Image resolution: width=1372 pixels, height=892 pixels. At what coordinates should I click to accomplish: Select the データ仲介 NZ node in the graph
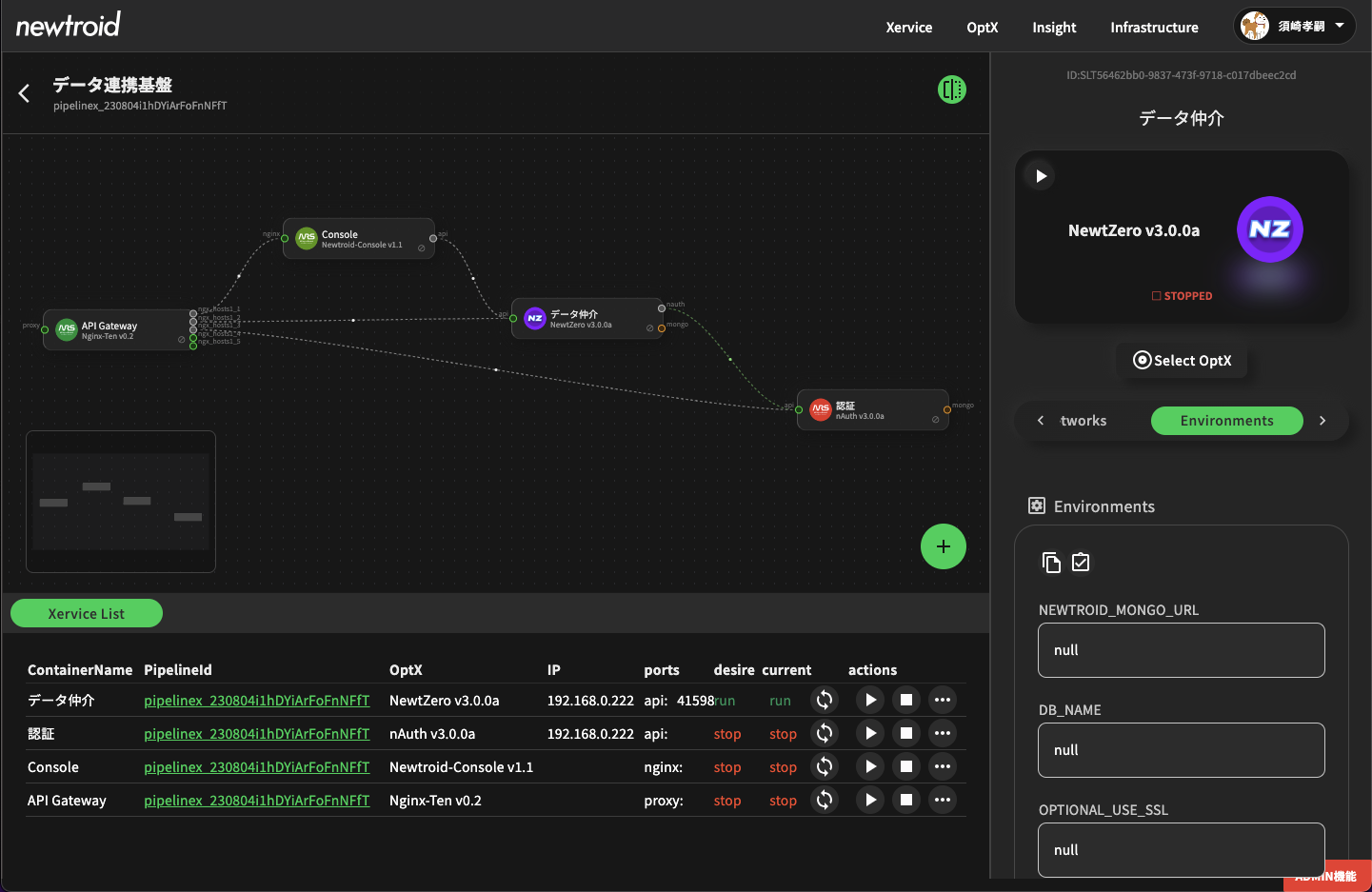[587, 318]
